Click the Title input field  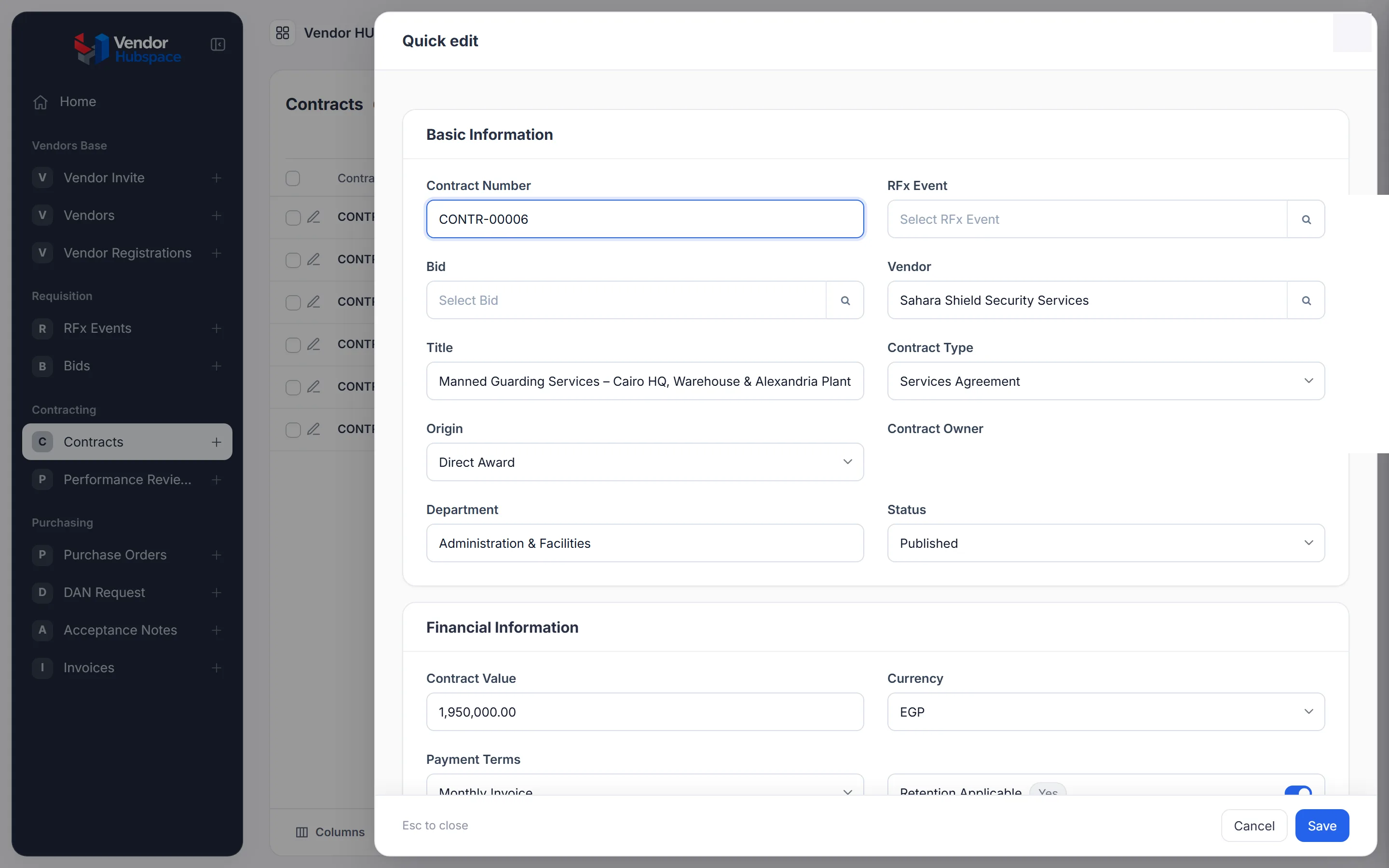(644, 381)
